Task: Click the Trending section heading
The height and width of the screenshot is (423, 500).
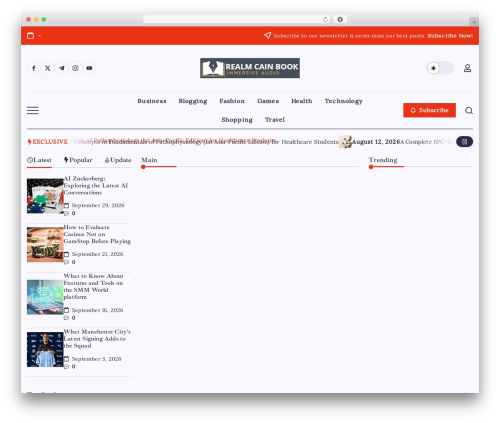Action: (383, 160)
